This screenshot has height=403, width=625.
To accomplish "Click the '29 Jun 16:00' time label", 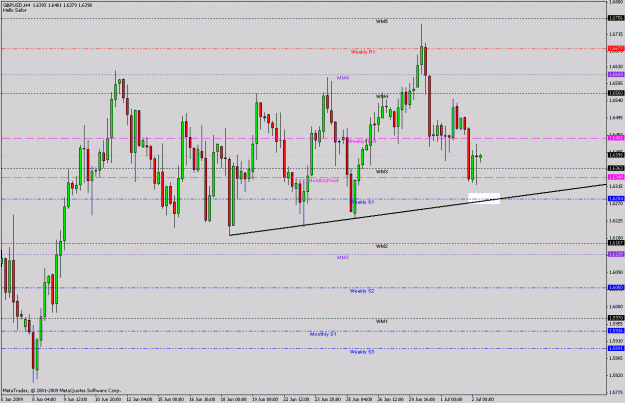I will click(x=422, y=399).
